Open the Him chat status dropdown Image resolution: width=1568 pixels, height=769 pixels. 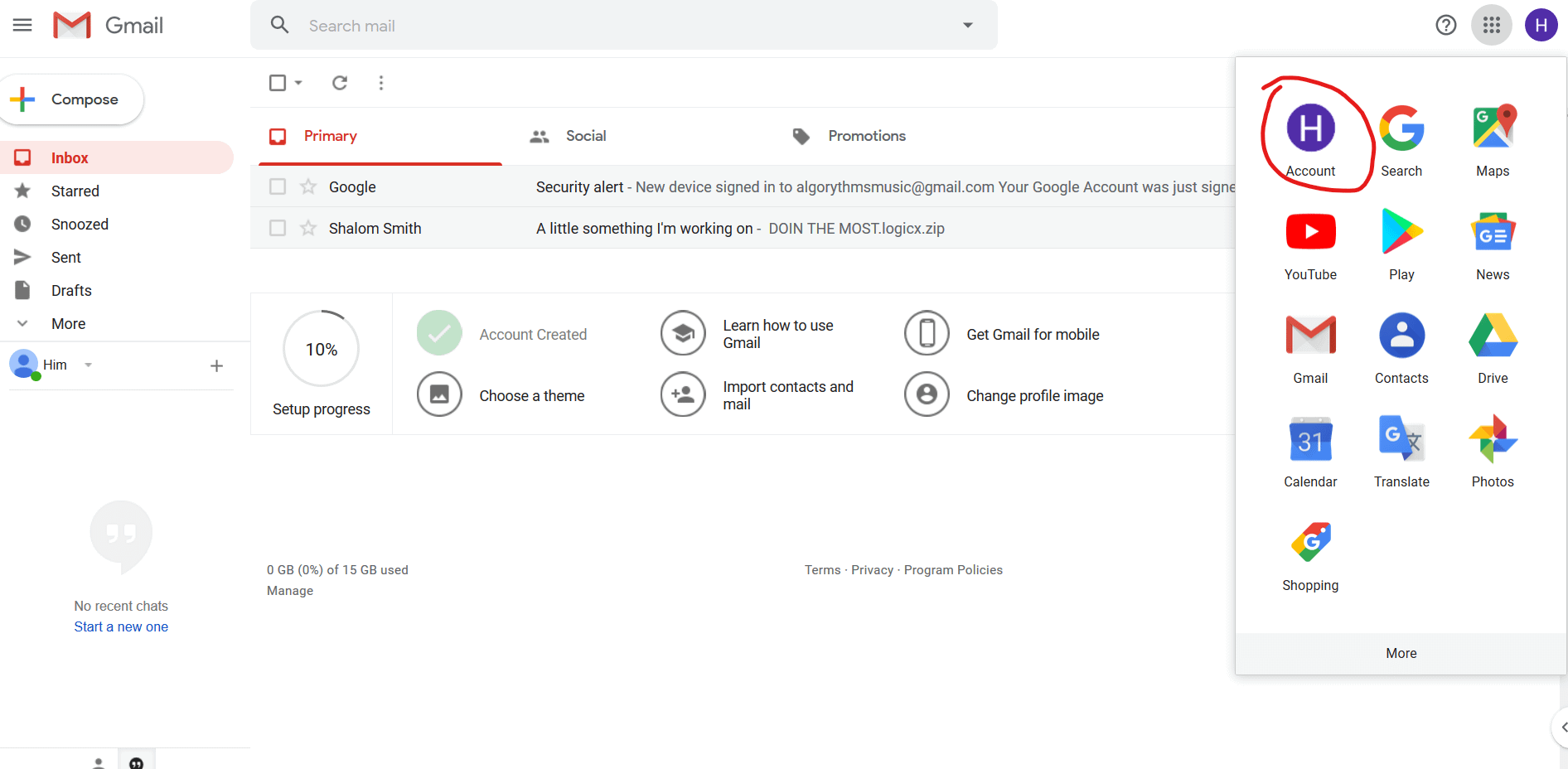point(88,365)
